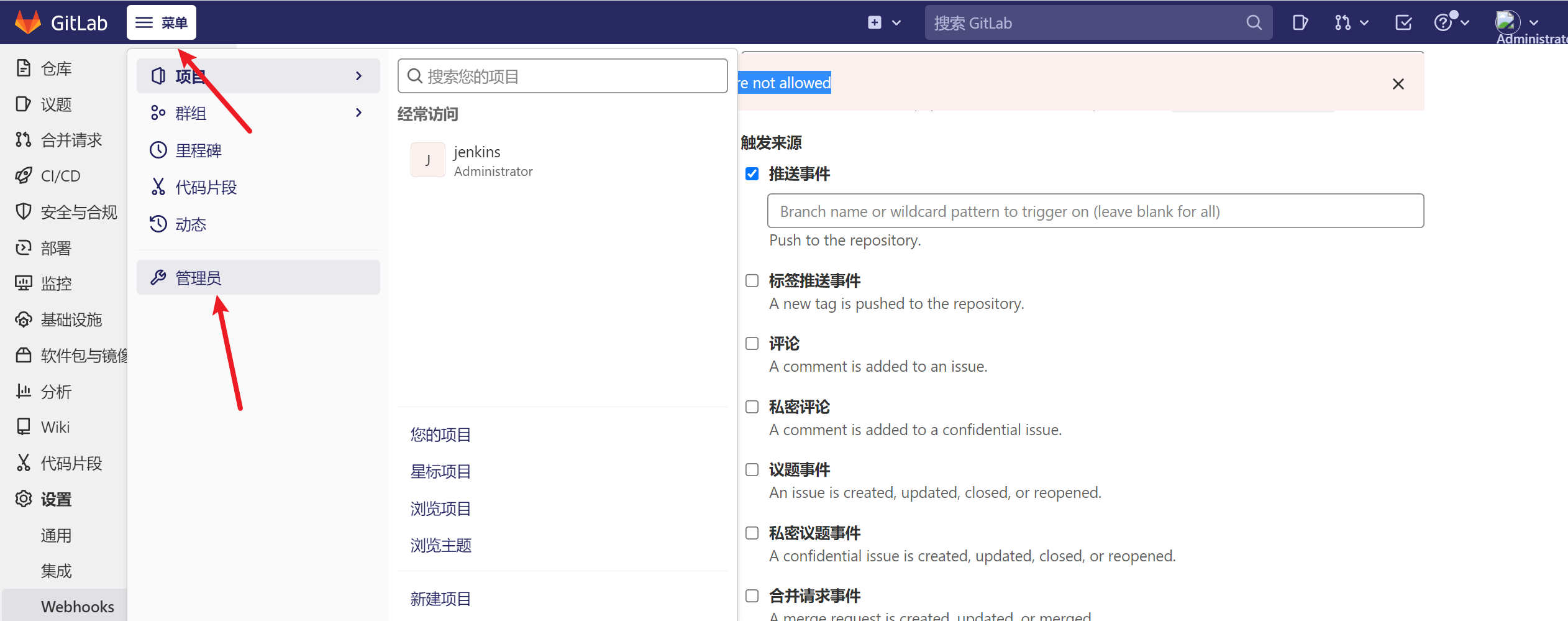Click the 合并请求 sidebar icon
The image size is (1568, 621).
24,139
